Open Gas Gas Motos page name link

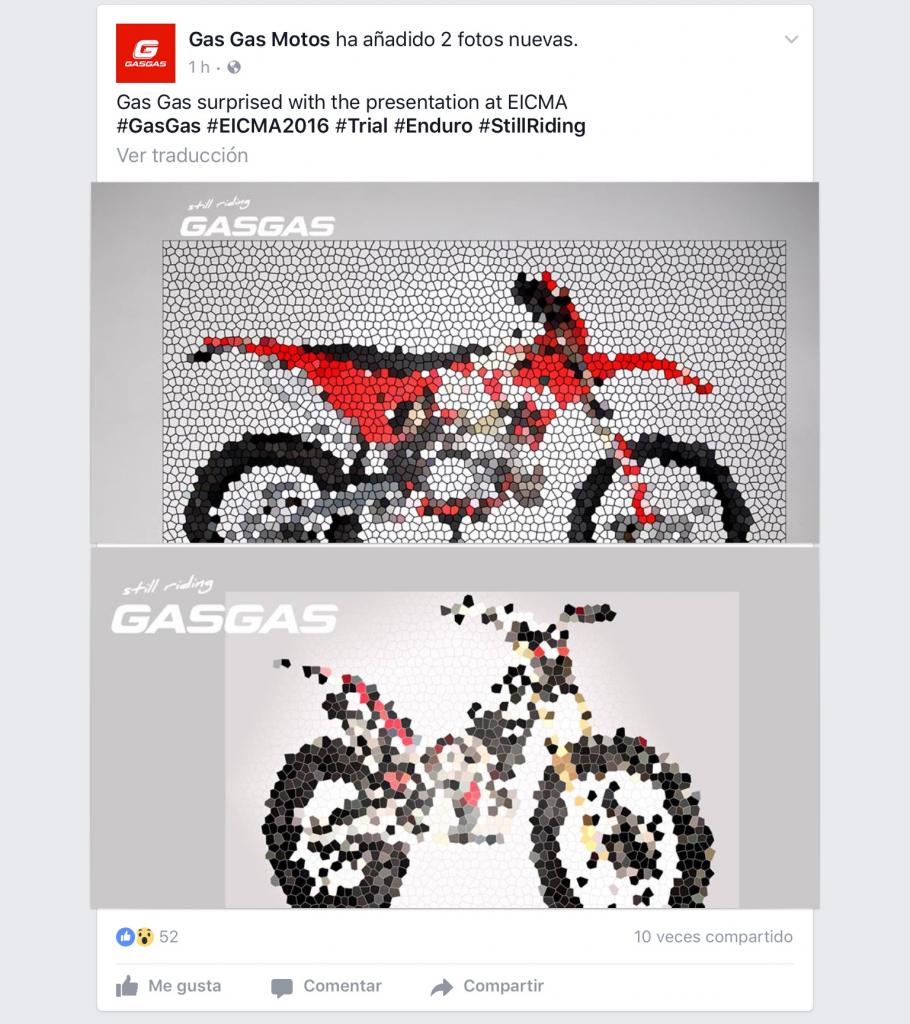[x=259, y=39]
